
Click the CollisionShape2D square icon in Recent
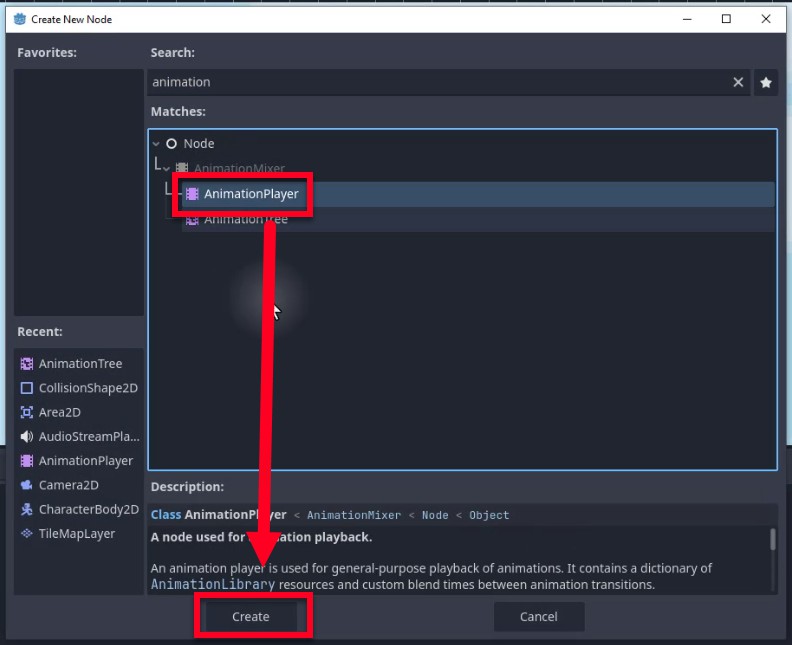click(27, 388)
